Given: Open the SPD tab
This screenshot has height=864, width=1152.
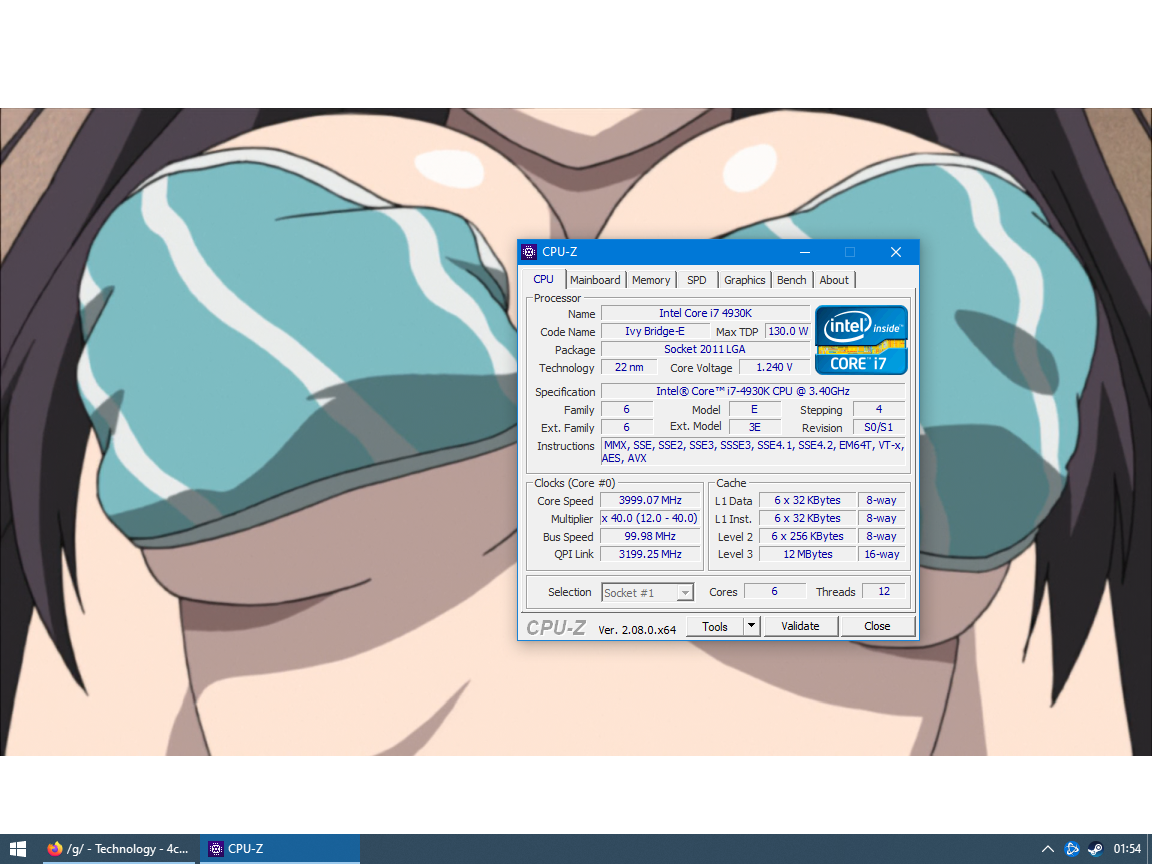Looking at the screenshot, I should pyautogui.click(x=696, y=280).
